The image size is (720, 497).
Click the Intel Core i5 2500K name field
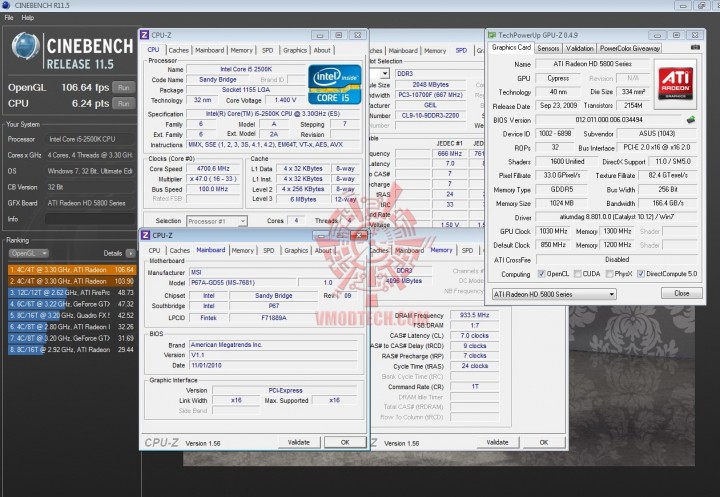tap(246, 69)
